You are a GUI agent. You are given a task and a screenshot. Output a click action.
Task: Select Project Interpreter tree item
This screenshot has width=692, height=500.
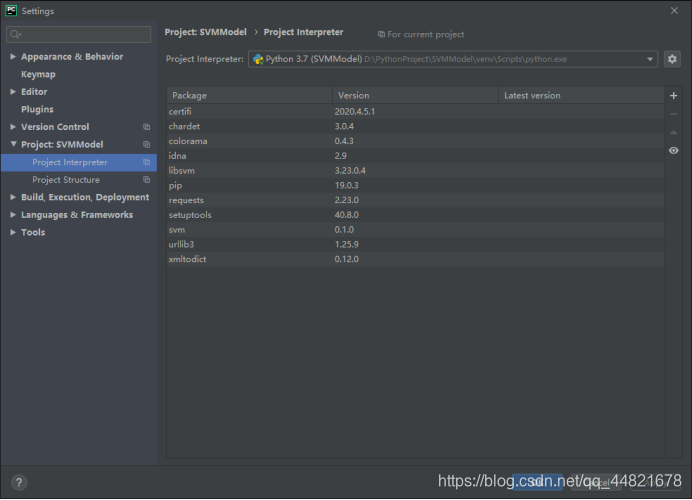pyautogui.click(x=79, y=162)
